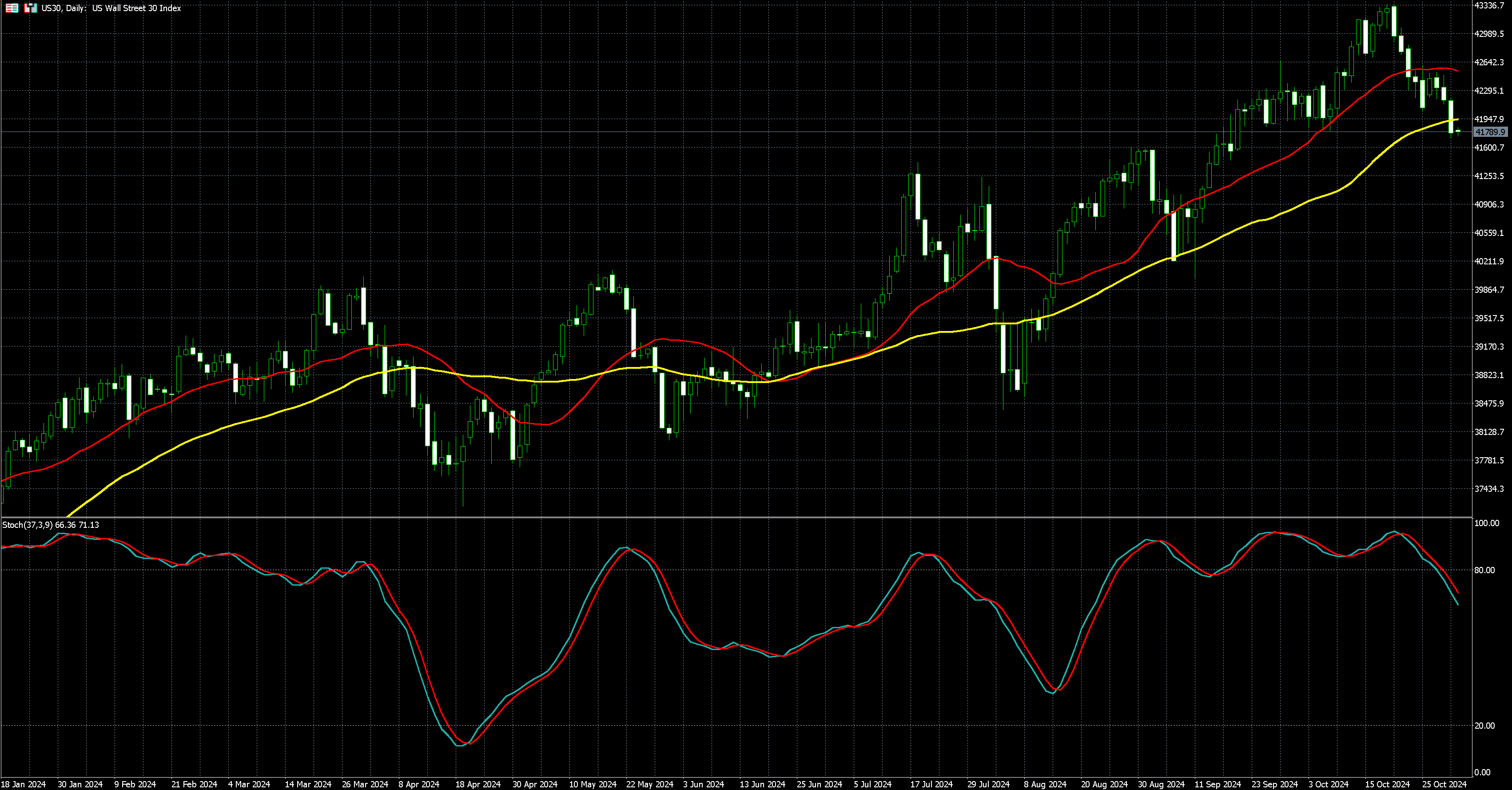Select the current price label 41789.9
The height and width of the screenshot is (790, 1512).
click(x=1490, y=133)
